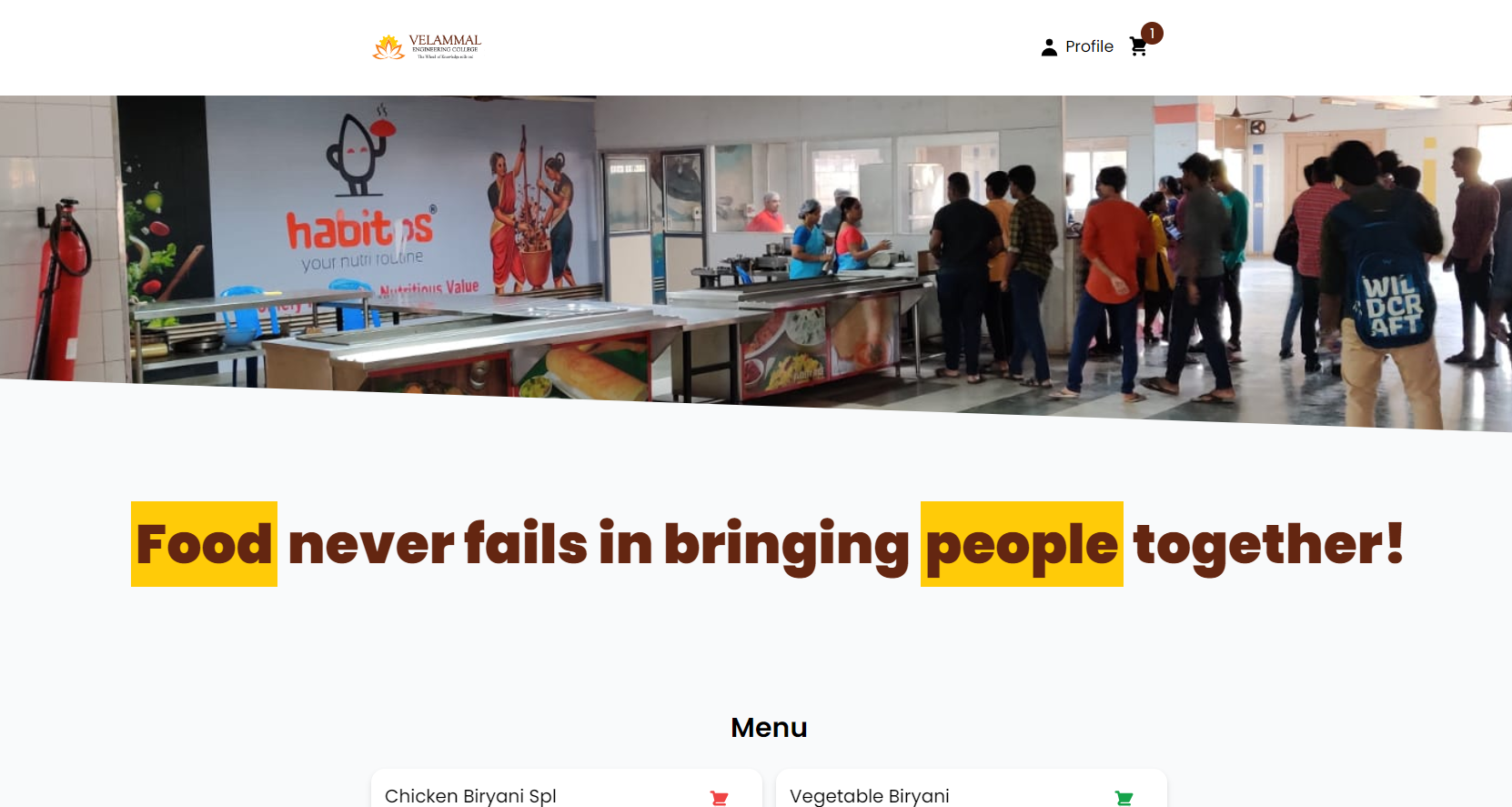The image size is (1512, 807).
Task: Click the Profile person icon
Action: point(1049,47)
